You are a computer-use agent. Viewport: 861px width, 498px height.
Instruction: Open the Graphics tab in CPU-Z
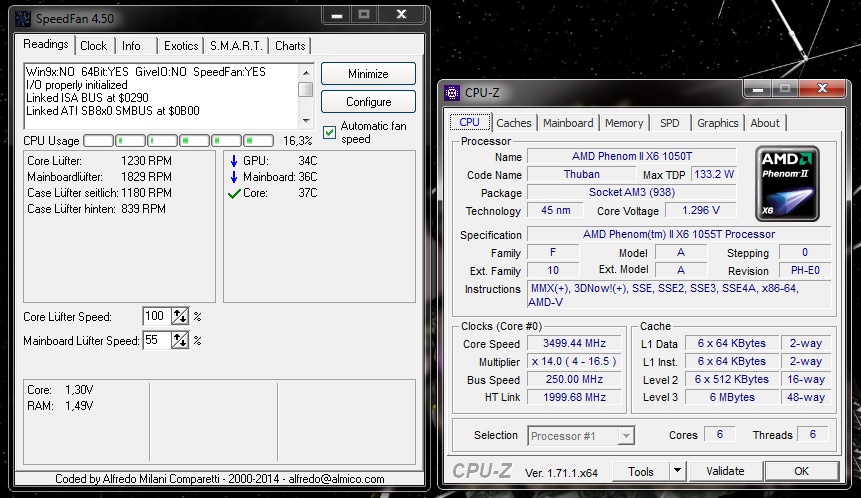tap(718, 123)
